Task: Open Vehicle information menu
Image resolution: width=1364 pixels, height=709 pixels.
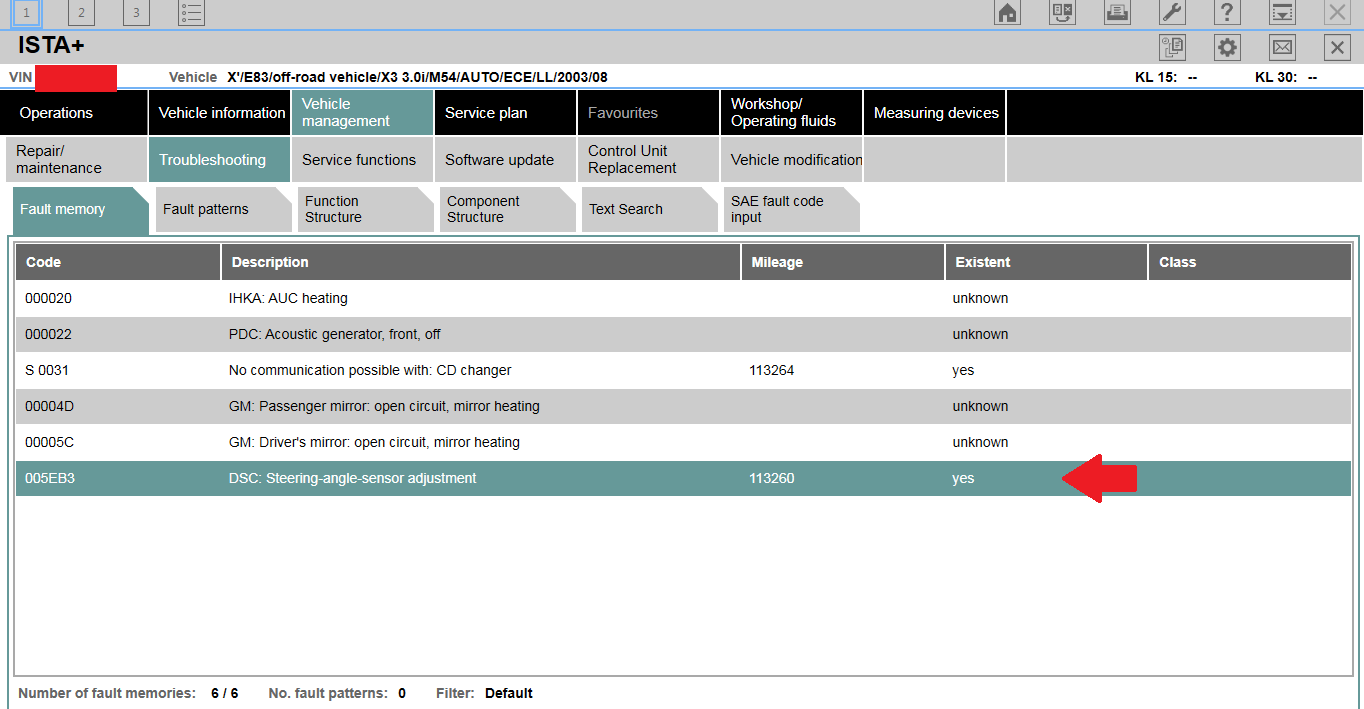Action: coord(220,113)
